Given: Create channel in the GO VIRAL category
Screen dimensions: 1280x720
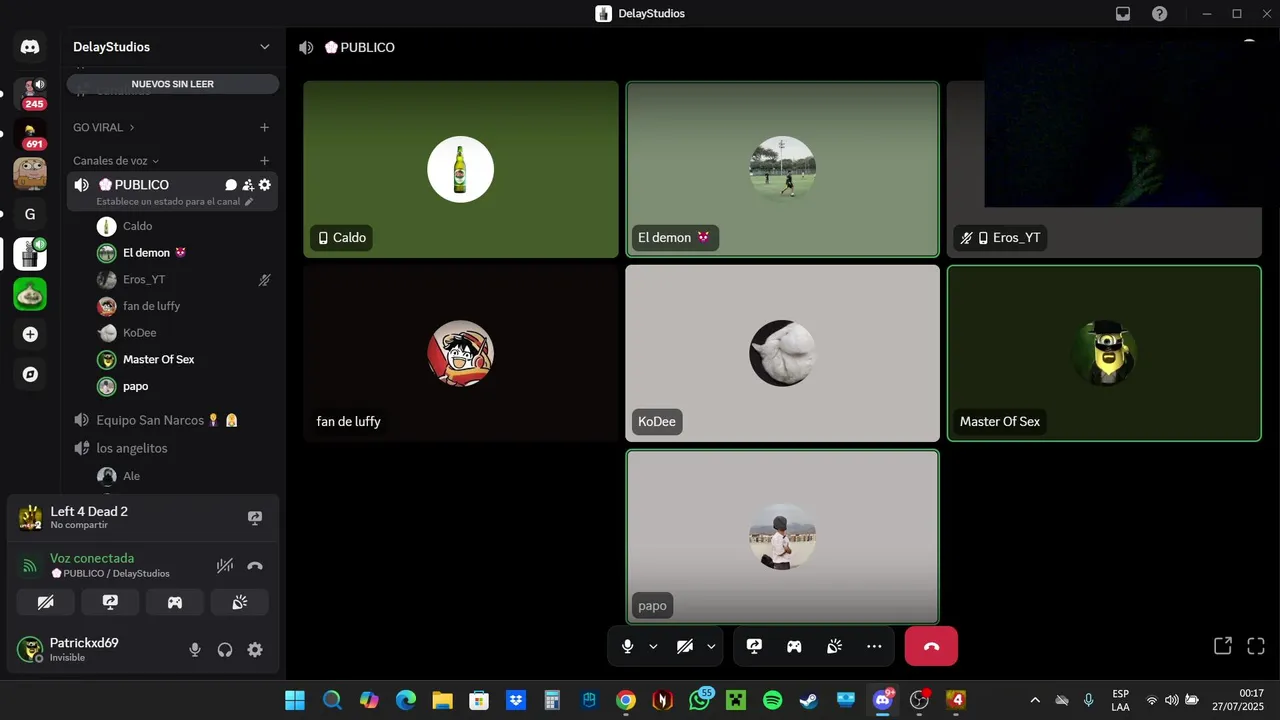Looking at the screenshot, I should click(265, 127).
